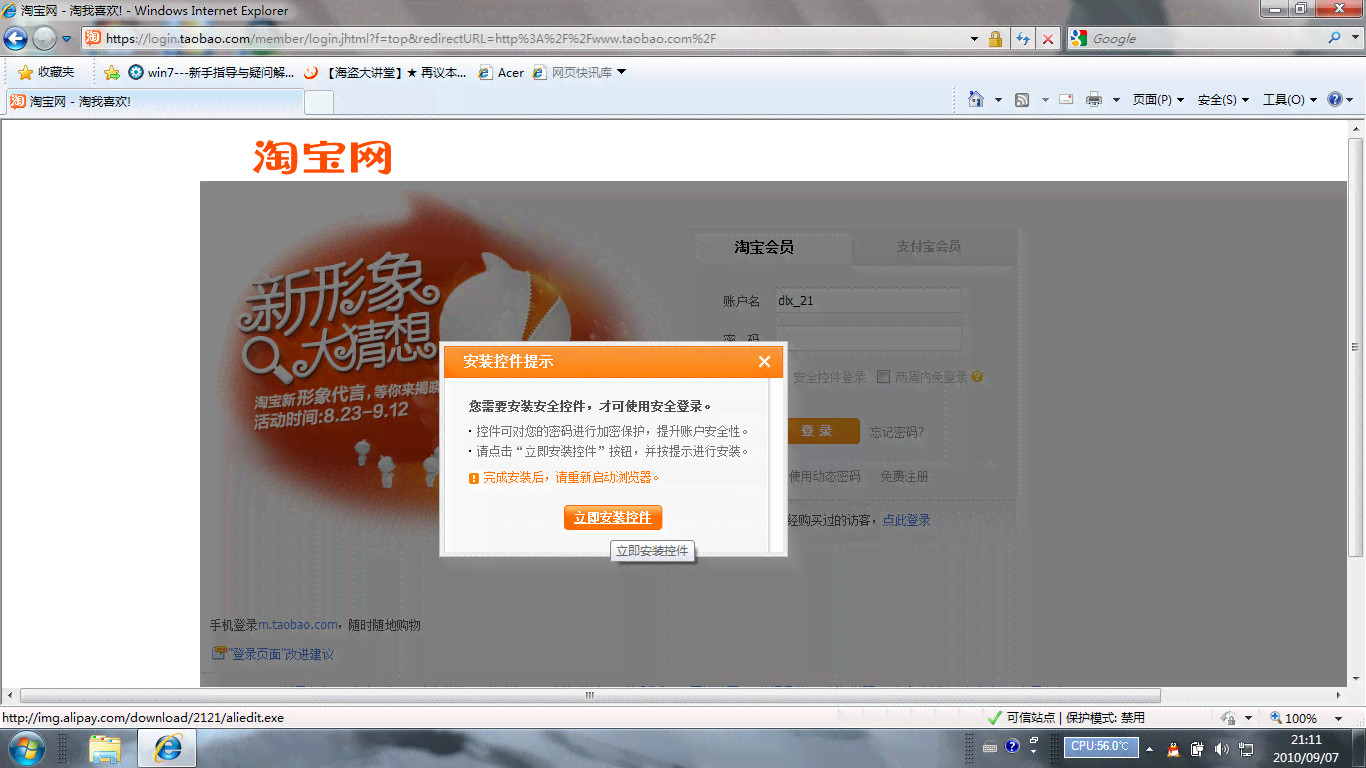Viewport: 1366px width, 768px height.
Task: Click the Google search box
Action: [1205, 39]
